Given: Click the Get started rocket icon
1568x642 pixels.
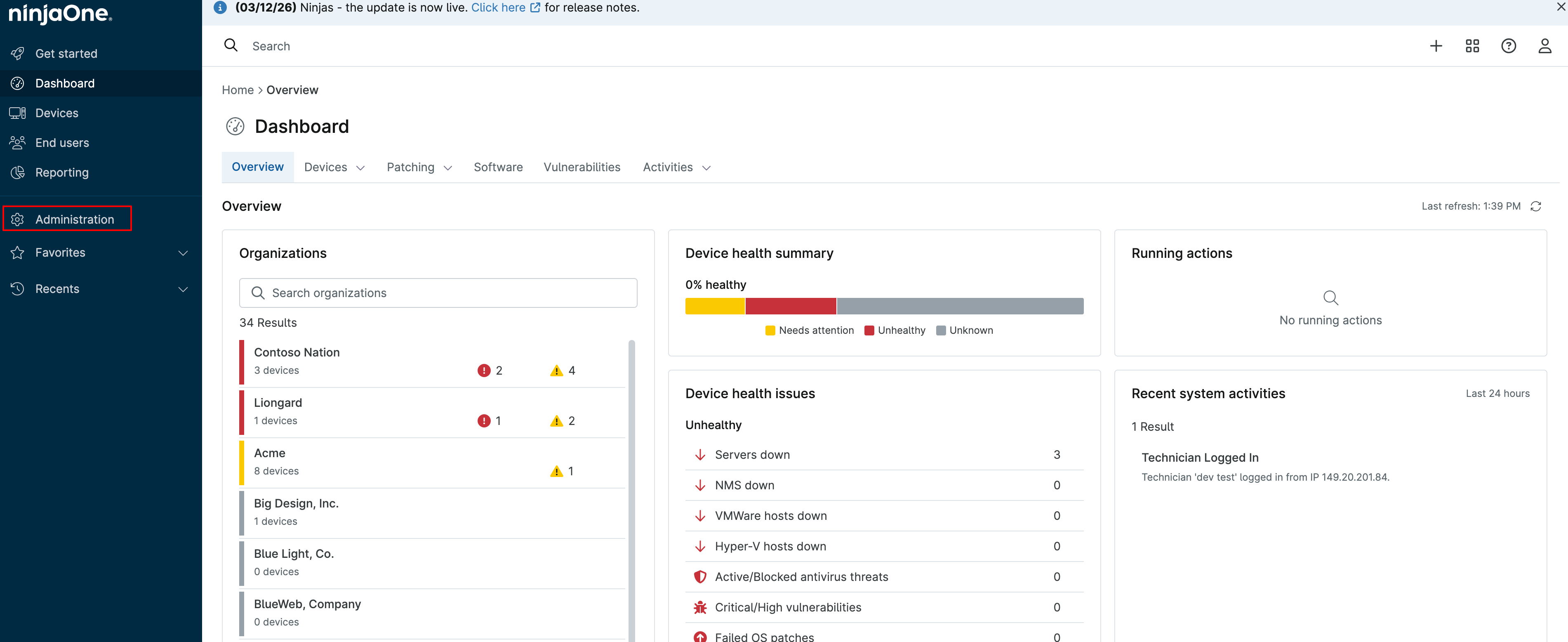Looking at the screenshot, I should coord(18,54).
